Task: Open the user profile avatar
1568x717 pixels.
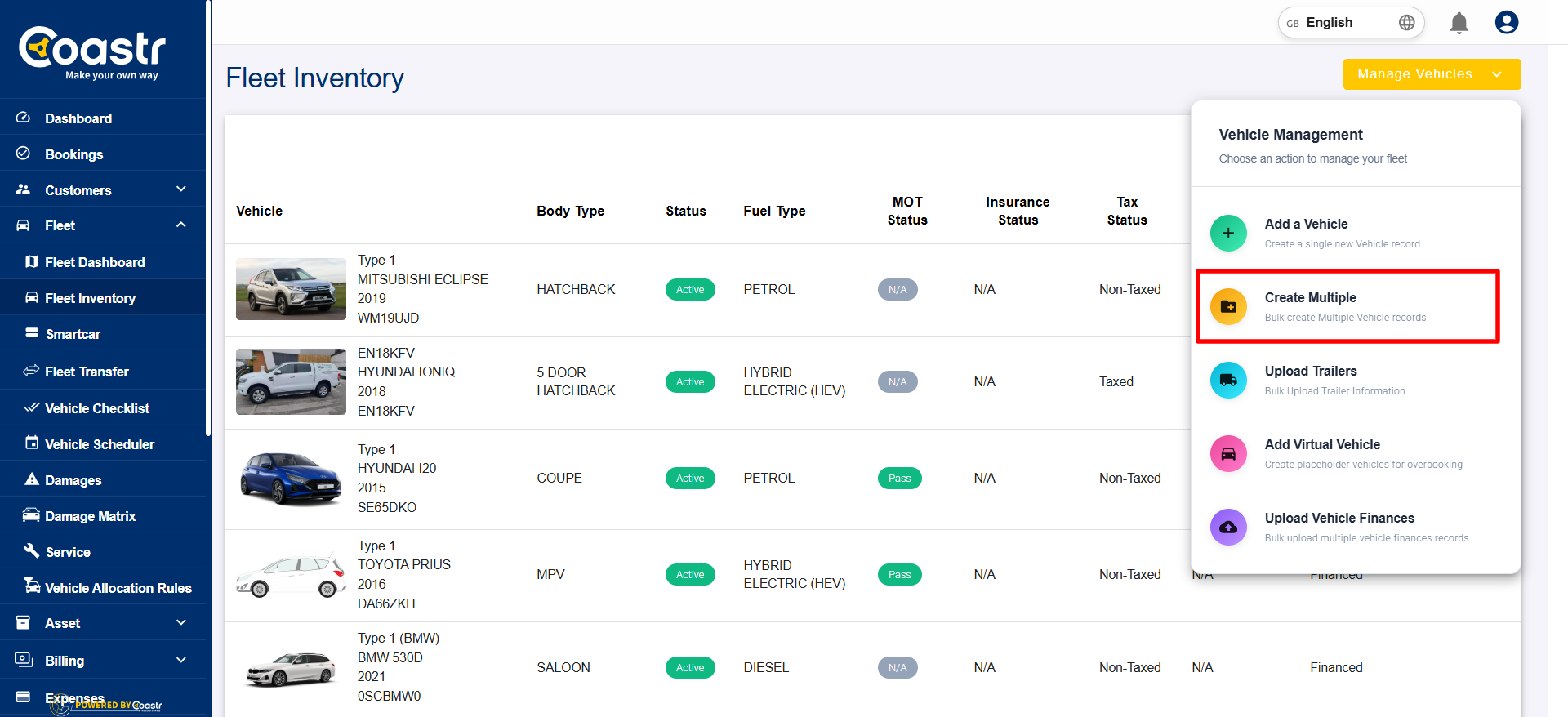Action: [x=1507, y=22]
